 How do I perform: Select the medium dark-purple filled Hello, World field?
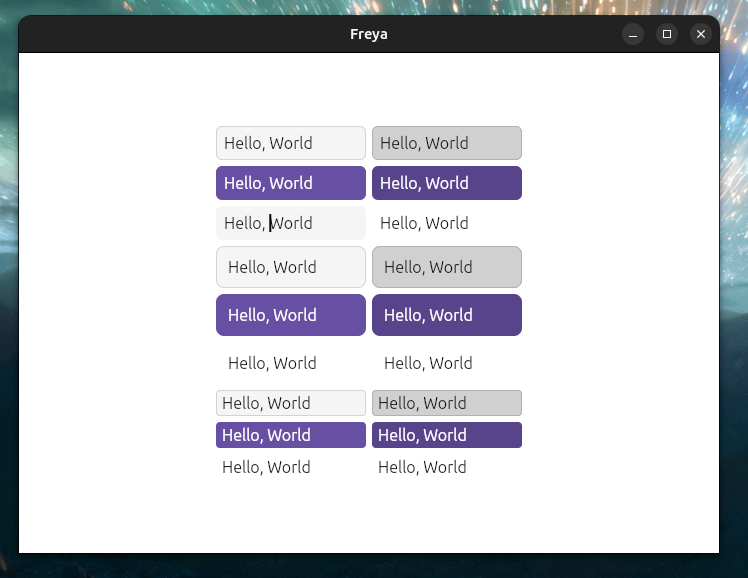pos(447,183)
